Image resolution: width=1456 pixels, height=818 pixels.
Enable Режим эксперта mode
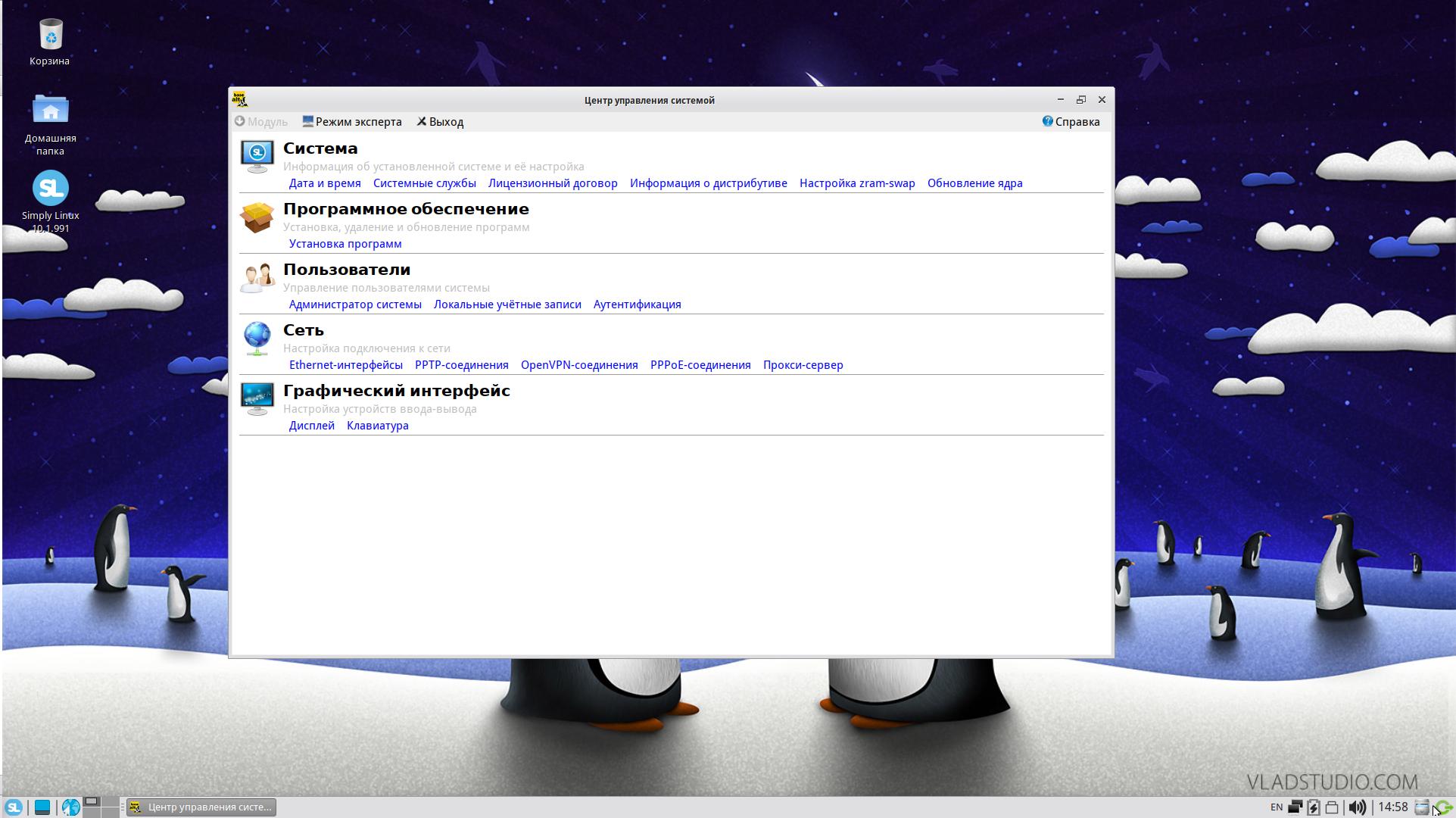click(x=352, y=122)
